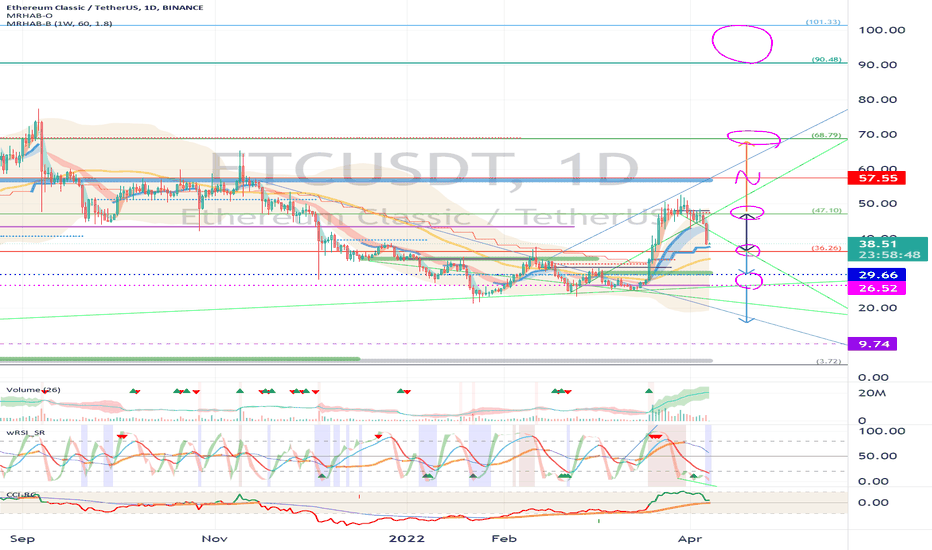Click the 90.00 price axis tick
The height and width of the screenshot is (550, 932).
pyautogui.click(x=877, y=65)
